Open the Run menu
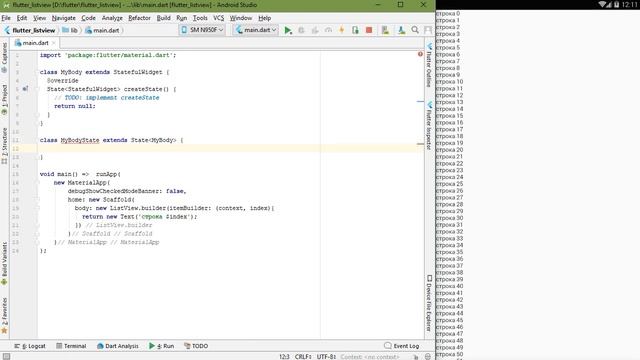Image resolution: width=640 pixels, height=360 pixels. (181, 18)
